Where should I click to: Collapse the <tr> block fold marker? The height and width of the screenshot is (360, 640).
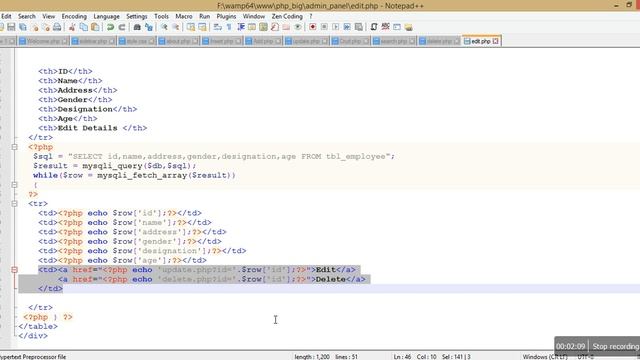14,204
